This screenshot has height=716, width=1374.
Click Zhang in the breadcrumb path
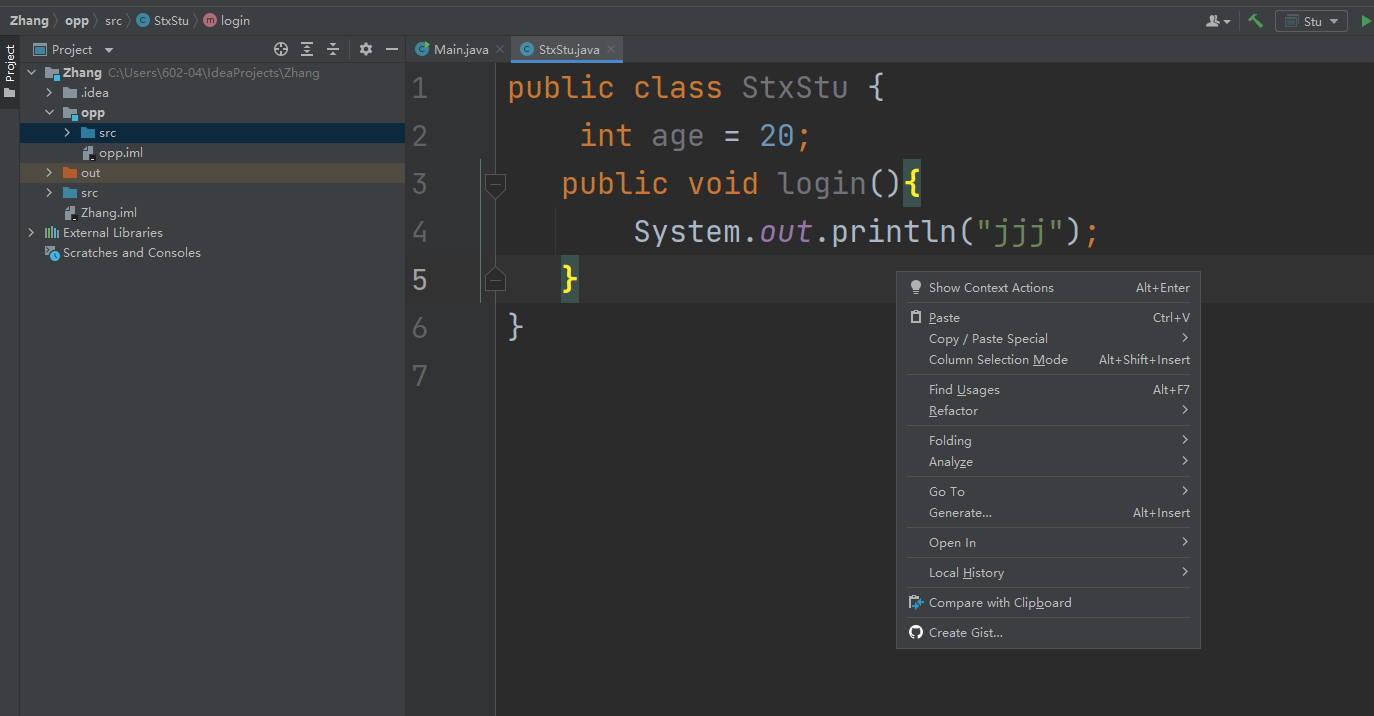(29, 21)
